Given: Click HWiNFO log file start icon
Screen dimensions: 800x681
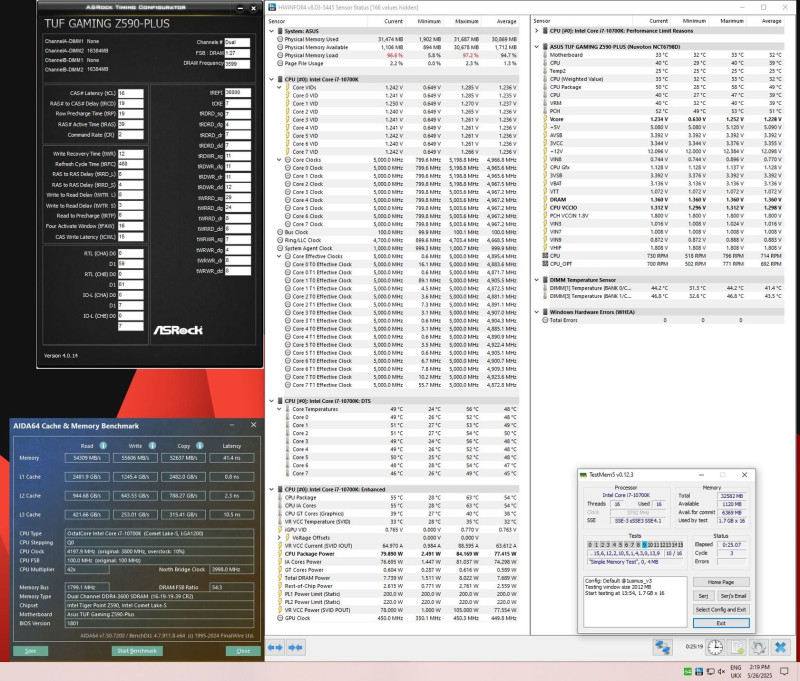Looking at the screenshot, I should 737,647.
